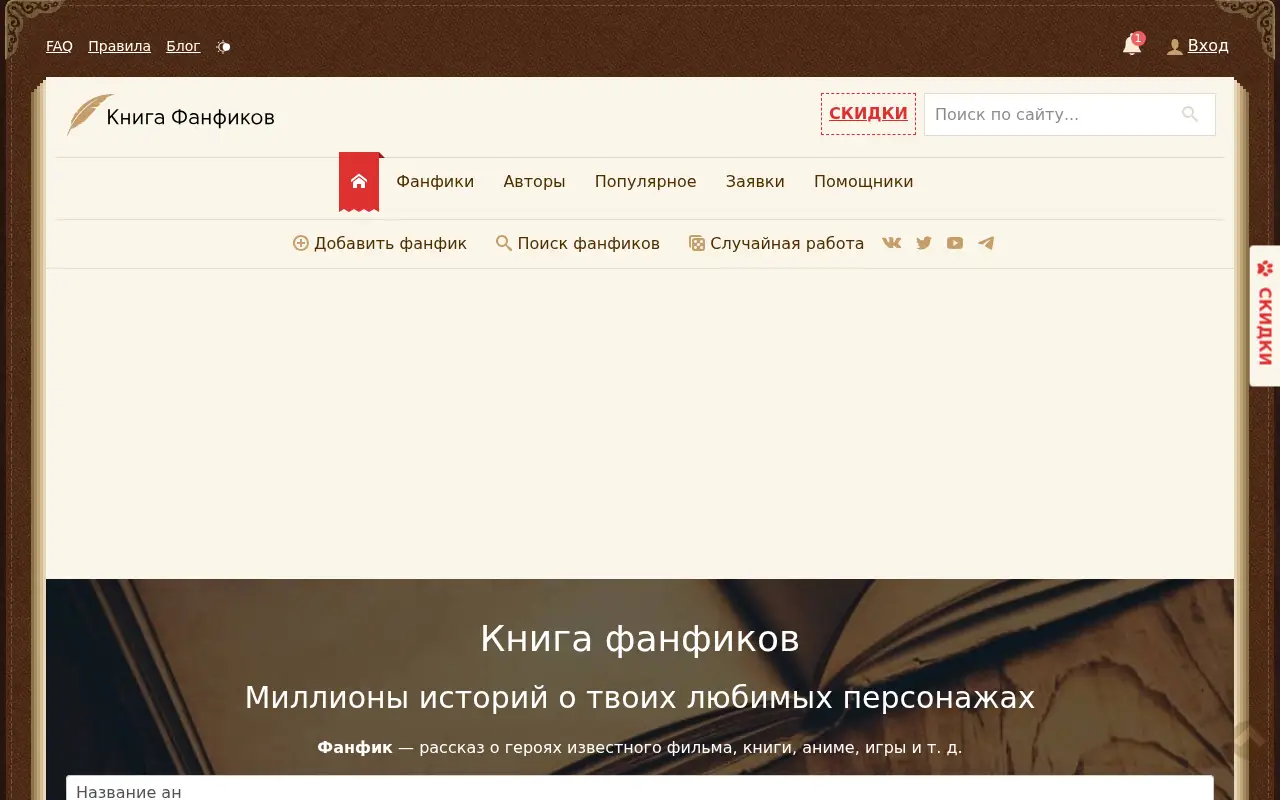Go to the red home tab
Image resolution: width=1280 pixels, height=800 pixels.
click(359, 181)
